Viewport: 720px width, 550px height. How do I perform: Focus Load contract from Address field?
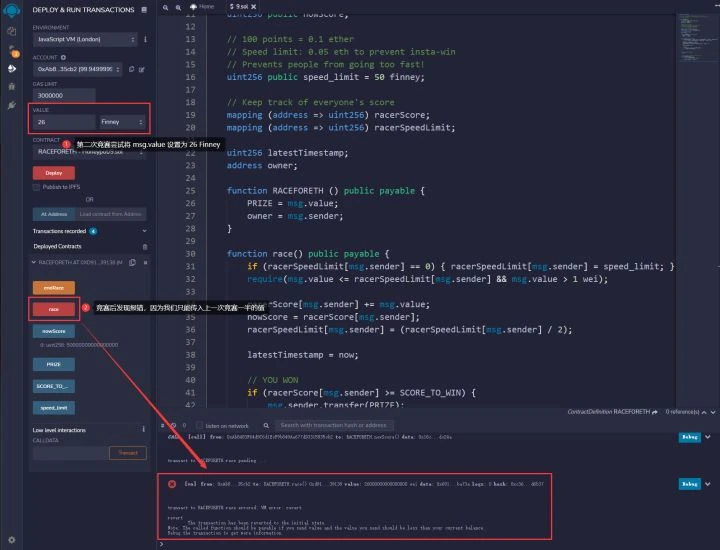coord(111,214)
